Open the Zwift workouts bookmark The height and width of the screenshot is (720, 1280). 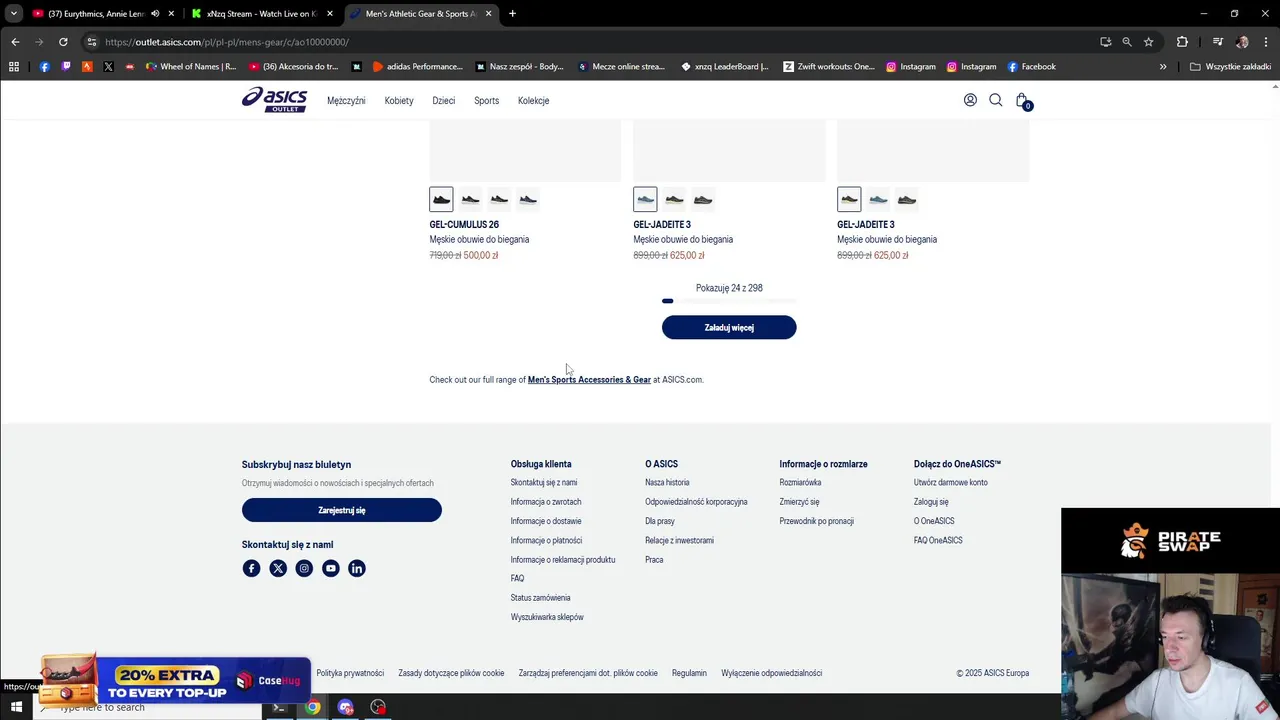(828, 67)
